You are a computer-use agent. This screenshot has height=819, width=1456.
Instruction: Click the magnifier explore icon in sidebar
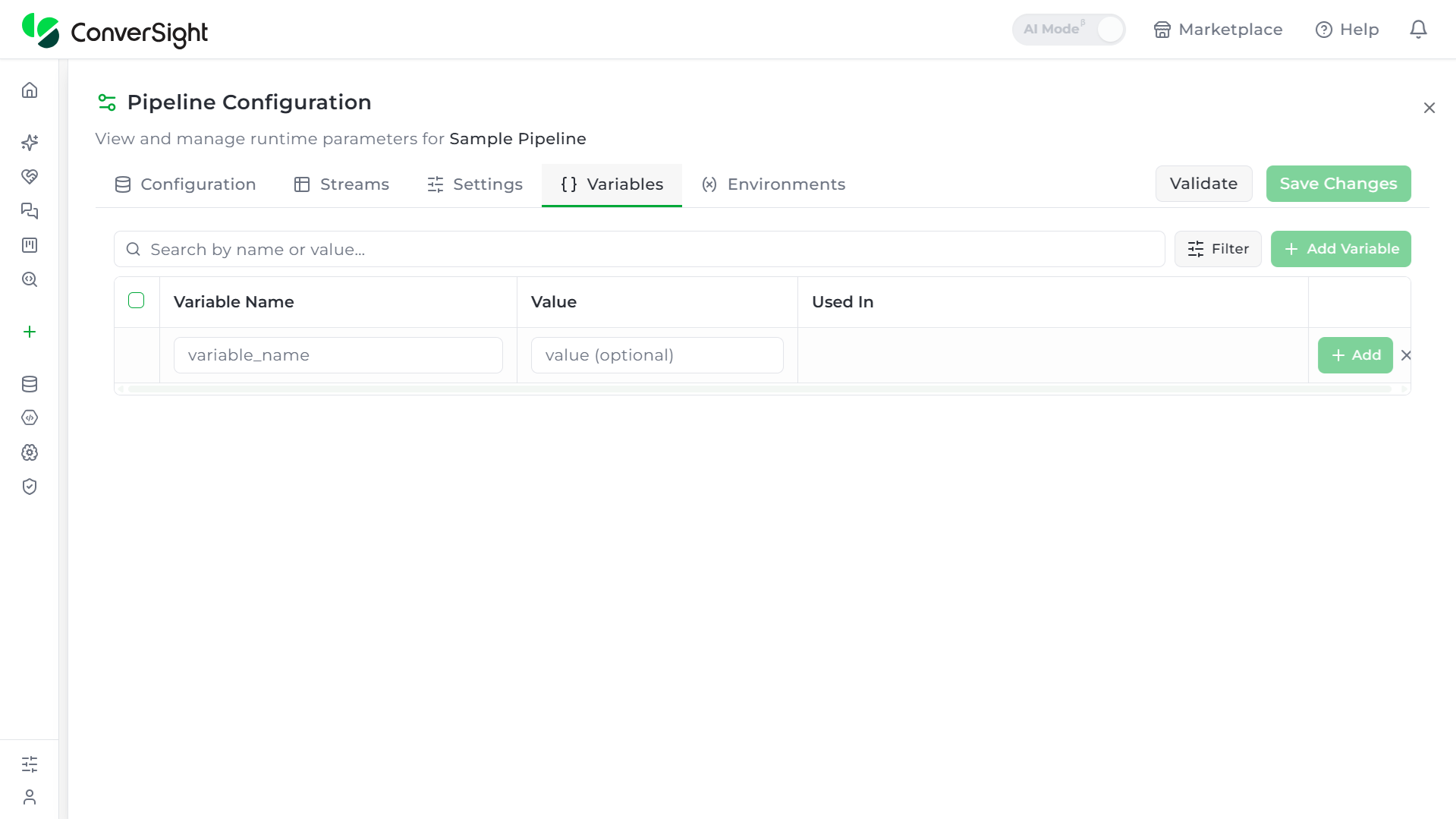click(30, 279)
